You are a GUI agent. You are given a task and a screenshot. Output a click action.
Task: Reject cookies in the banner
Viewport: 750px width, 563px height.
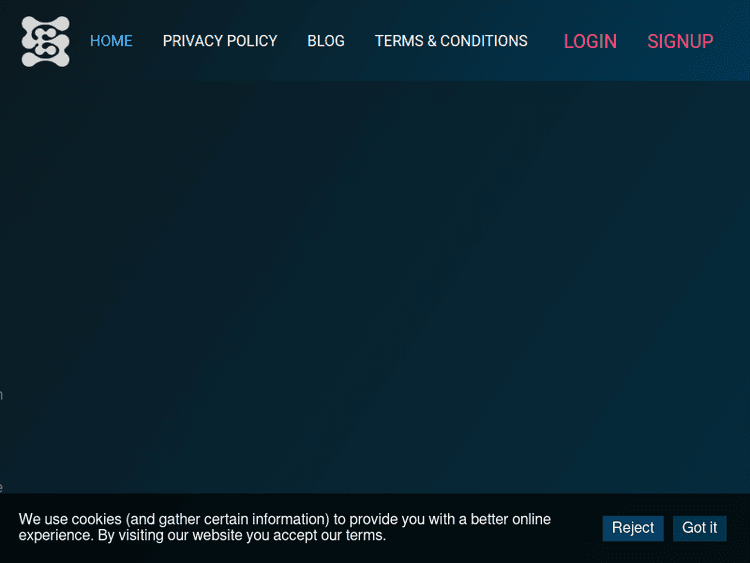click(633, 528)
